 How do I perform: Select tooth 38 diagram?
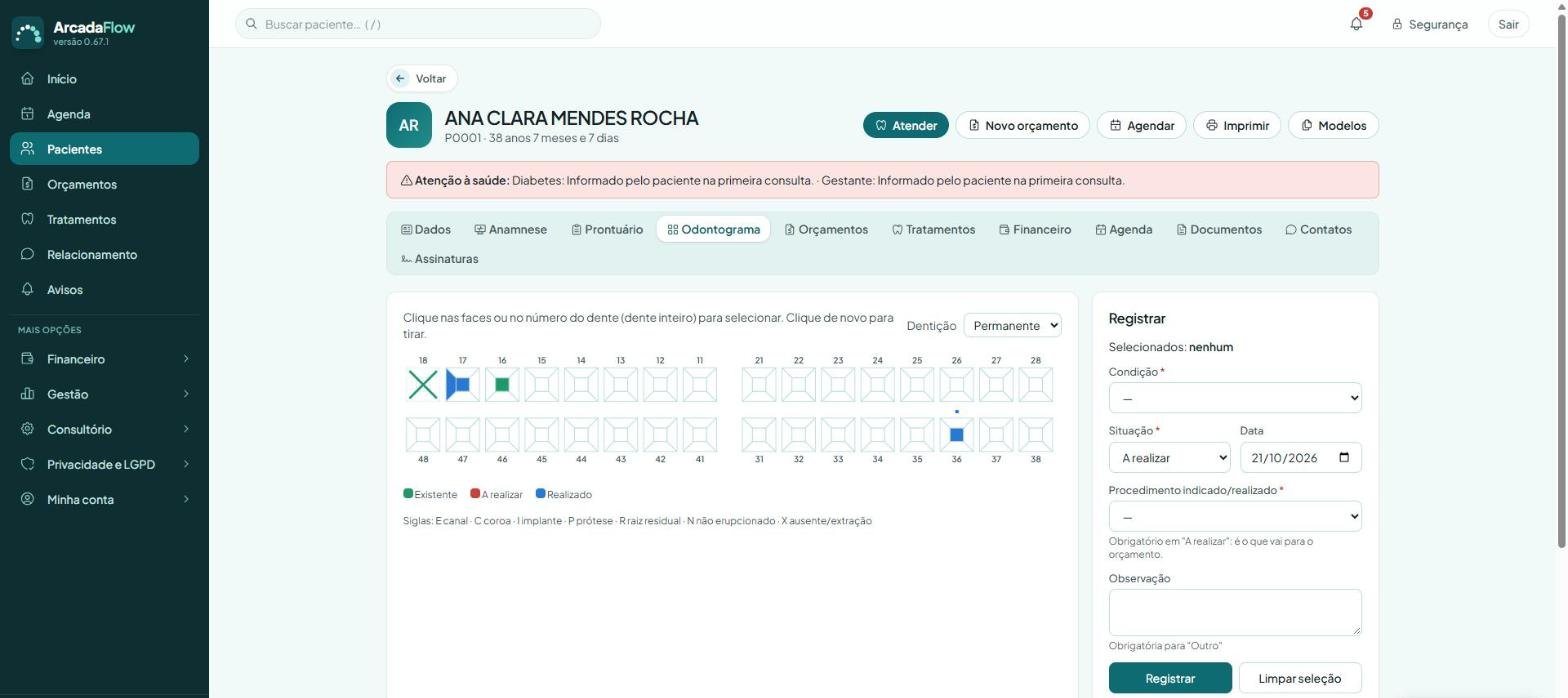click(1035, 435)
